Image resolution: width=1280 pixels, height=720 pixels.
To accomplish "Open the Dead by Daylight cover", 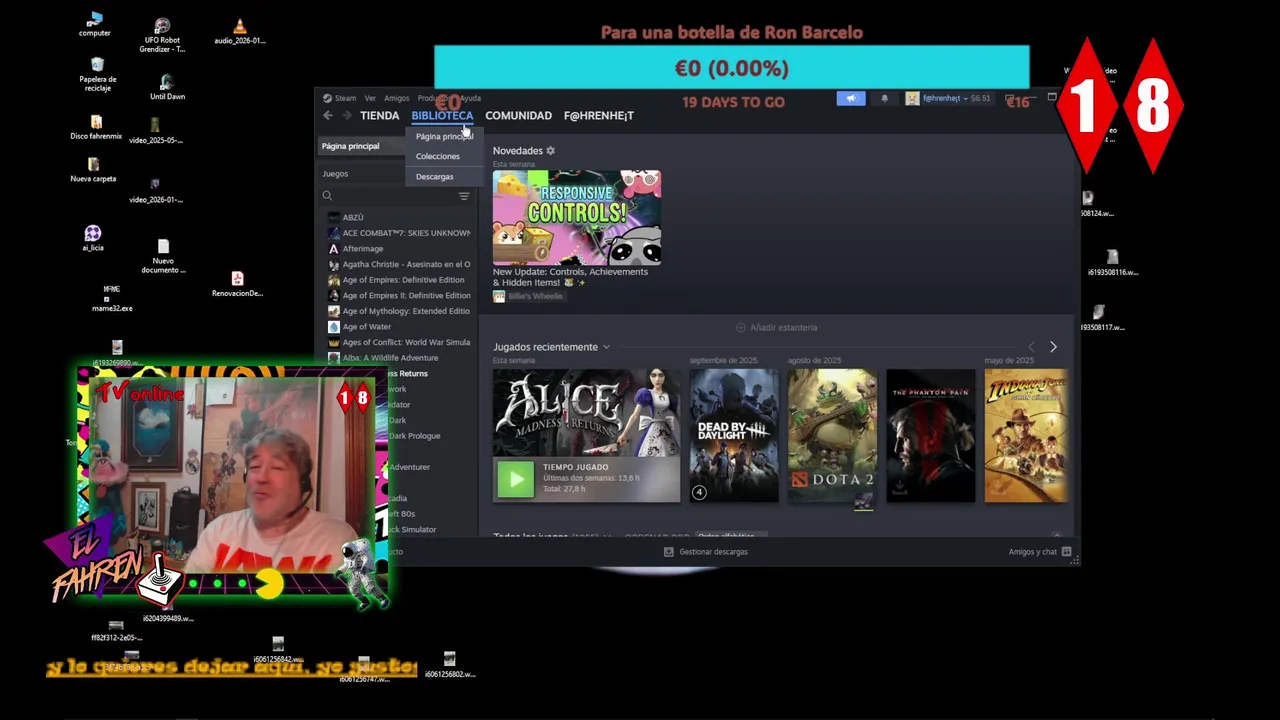I will tap(733, 436).
